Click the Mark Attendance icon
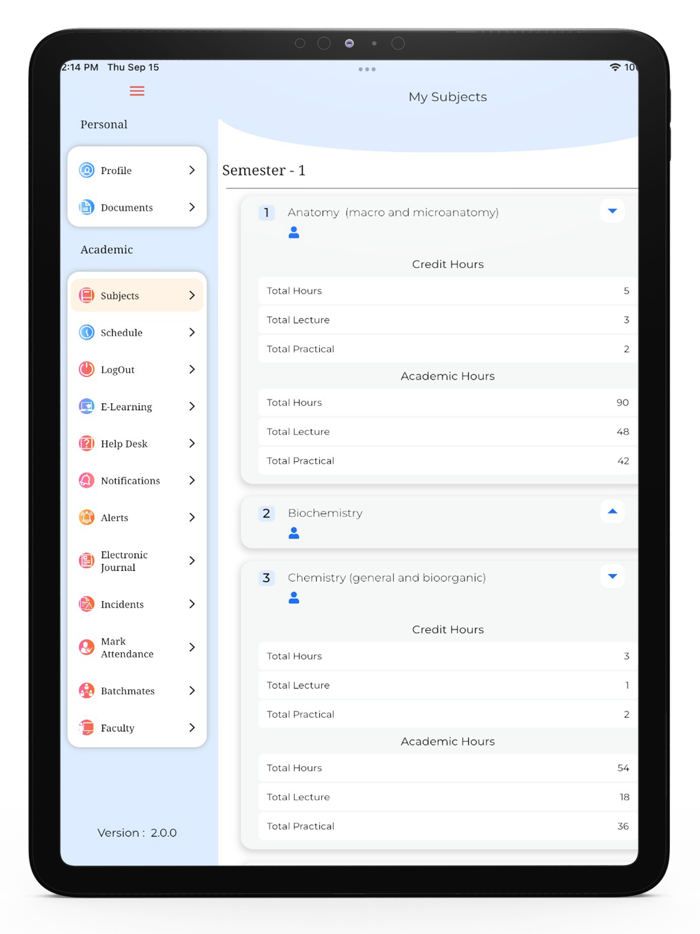Viewport: 700px width, 934px height. pos(86,647)
